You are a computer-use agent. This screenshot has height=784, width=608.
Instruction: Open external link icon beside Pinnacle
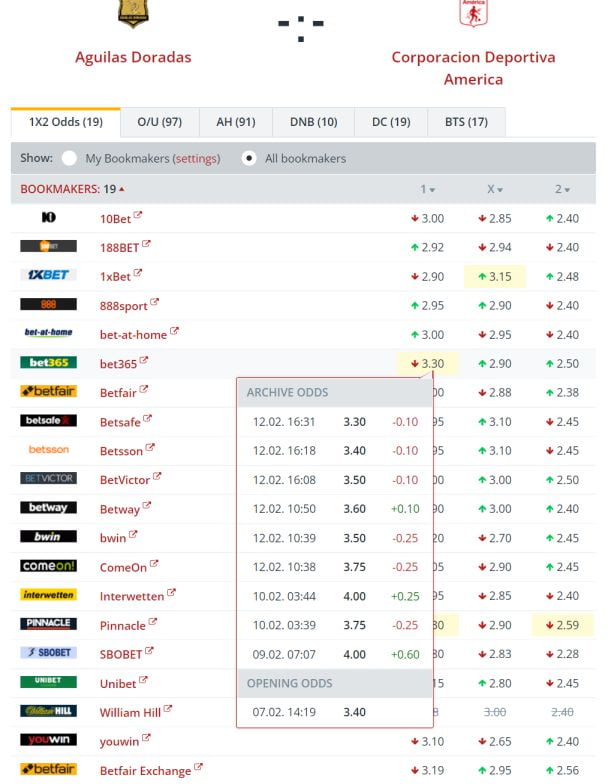pyautogui.click(x=152, y=622)
